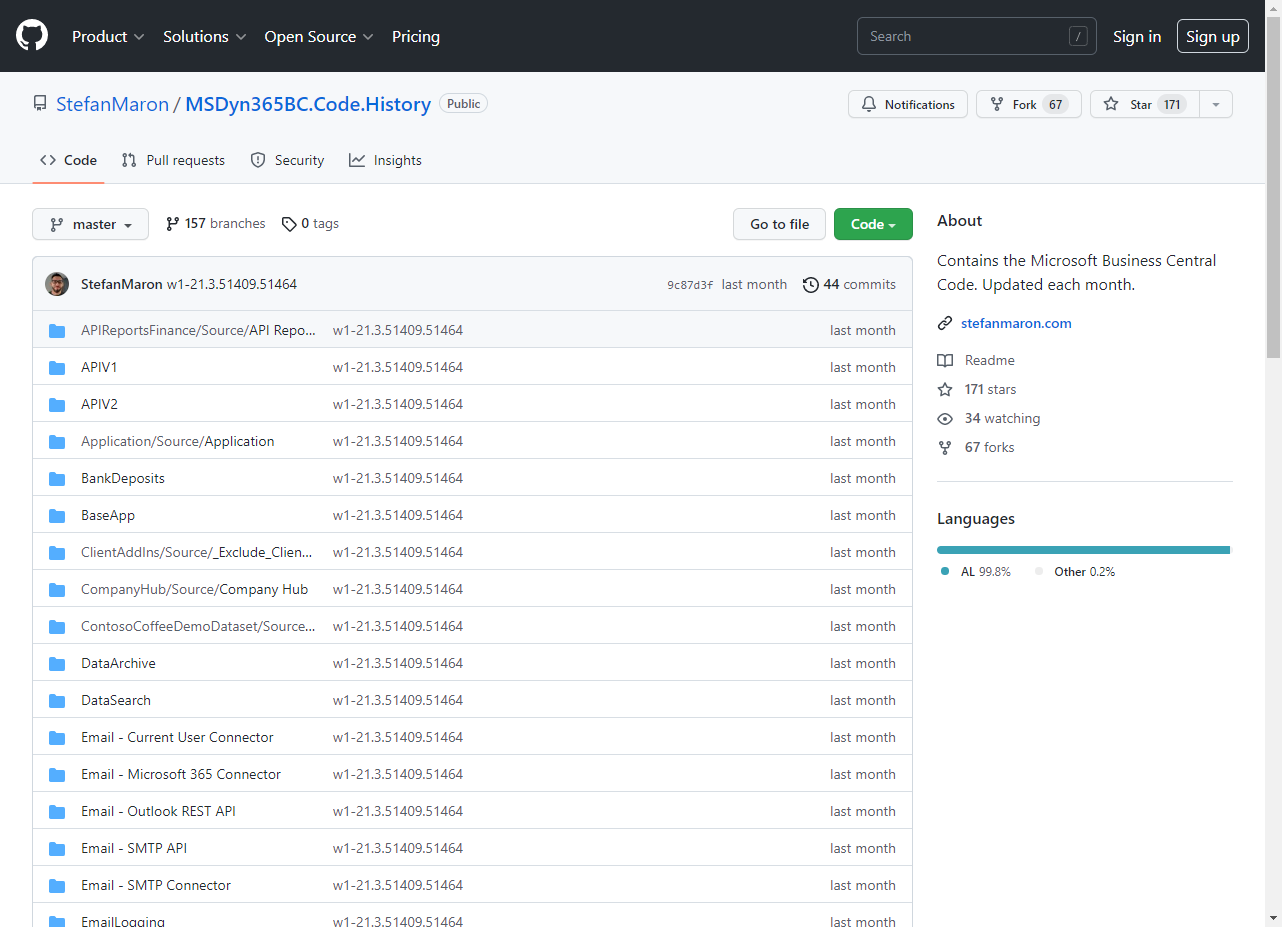Click the StefanMaron avatar on the commit row

pyautogui.click(x=57, y=284)
